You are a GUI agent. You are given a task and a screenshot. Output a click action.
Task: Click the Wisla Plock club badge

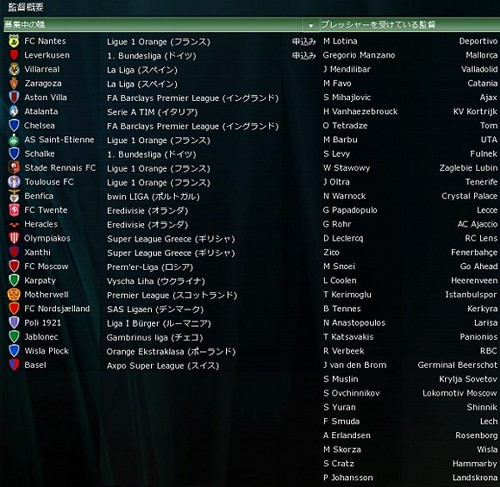(14, 351)
